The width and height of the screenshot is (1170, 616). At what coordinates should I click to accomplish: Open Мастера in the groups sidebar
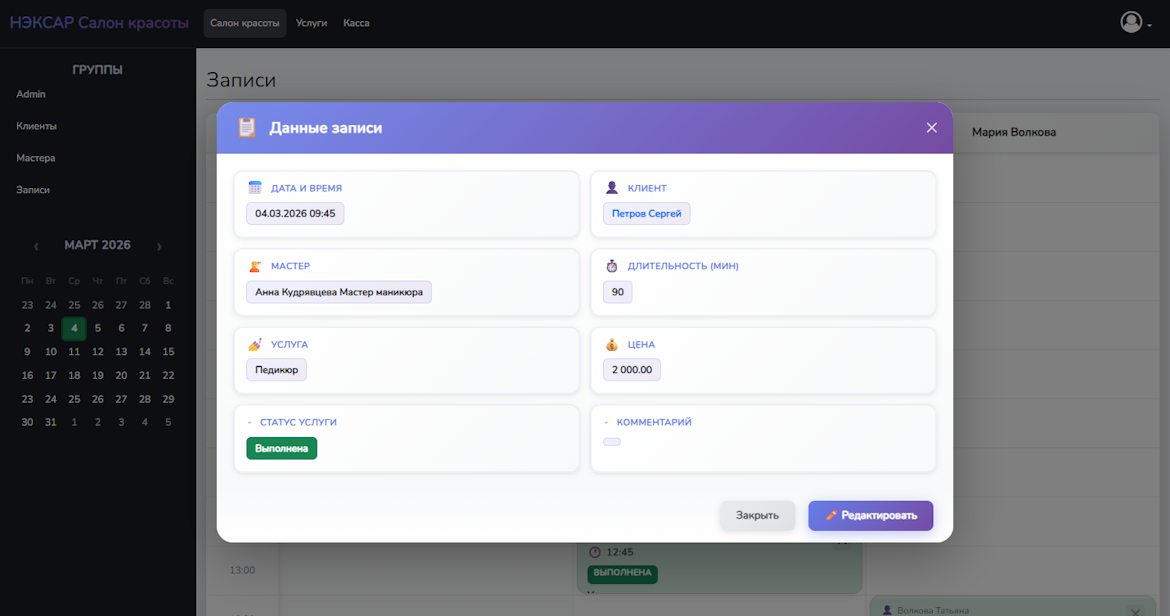36,158
